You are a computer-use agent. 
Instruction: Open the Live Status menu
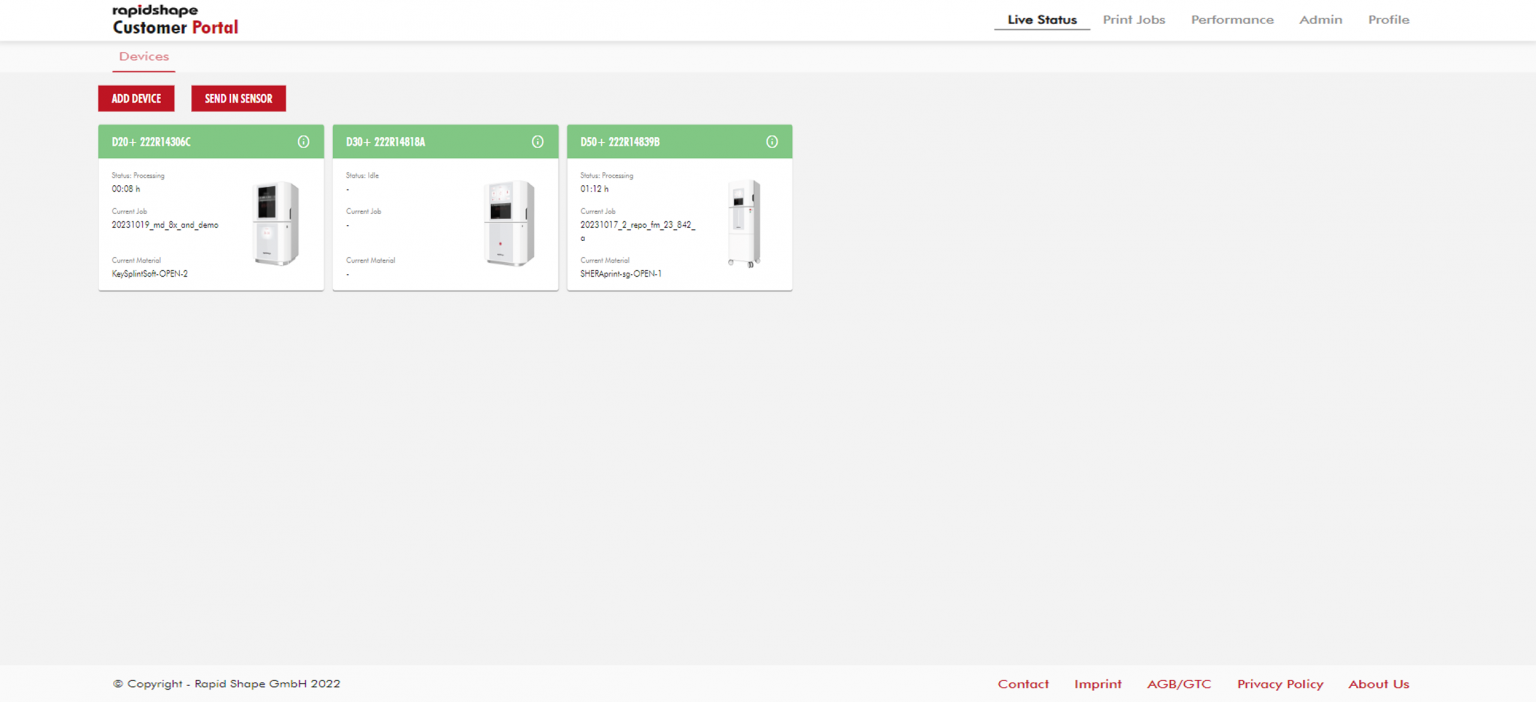pos(1042,20)
